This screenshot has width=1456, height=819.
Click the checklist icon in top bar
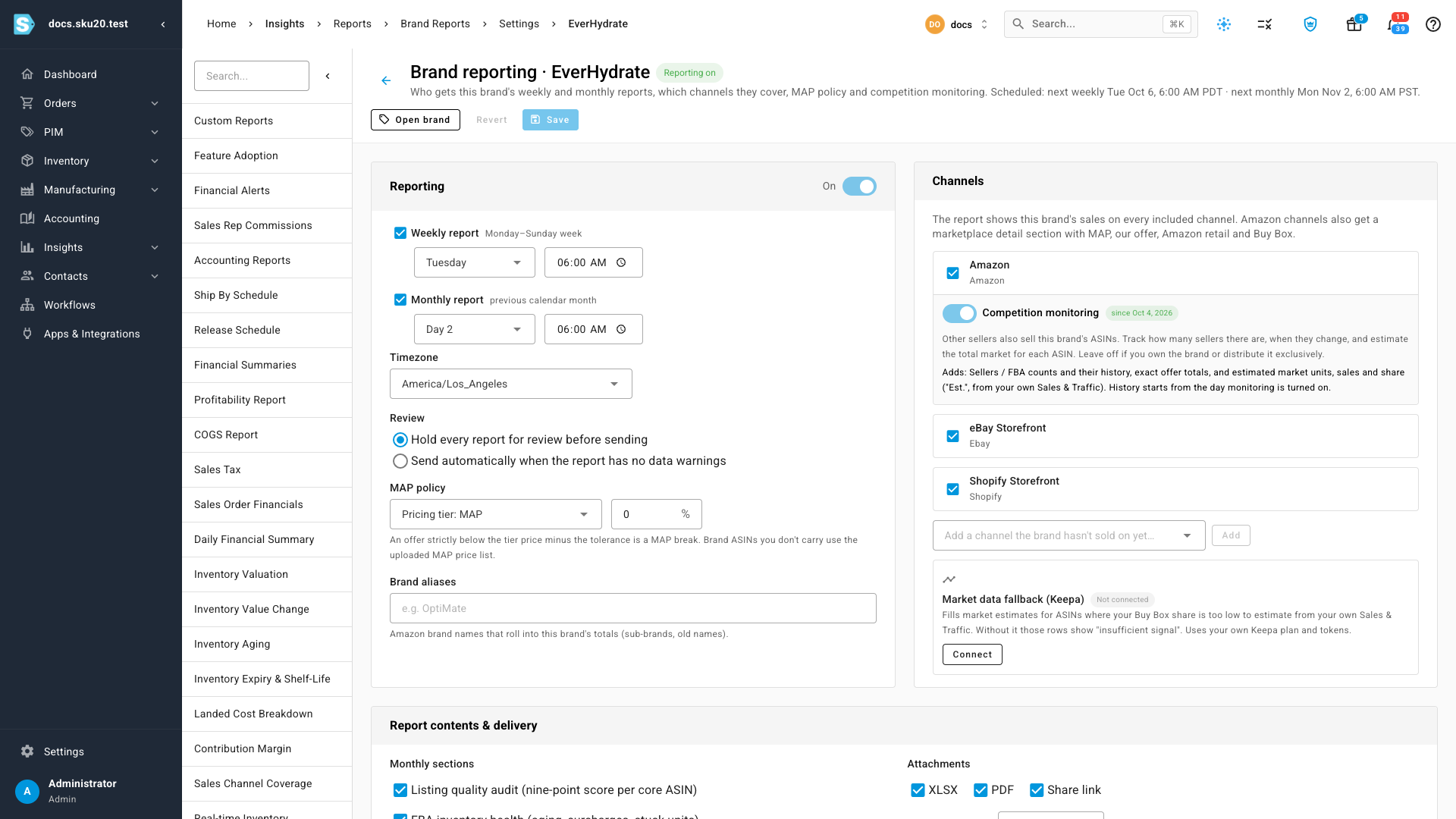(1264, 24)
